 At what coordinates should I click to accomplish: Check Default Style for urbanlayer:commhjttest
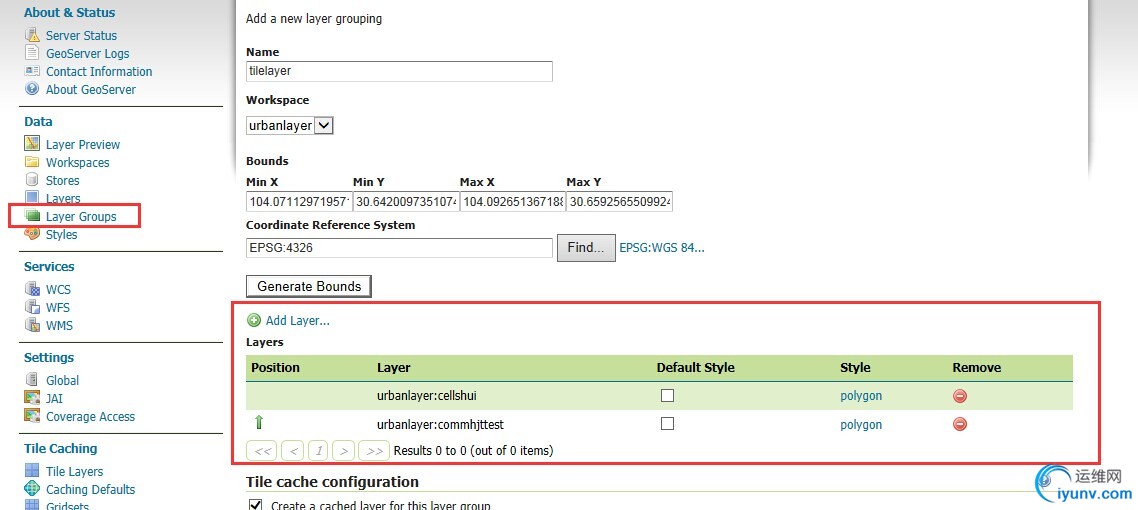[667, 424]
